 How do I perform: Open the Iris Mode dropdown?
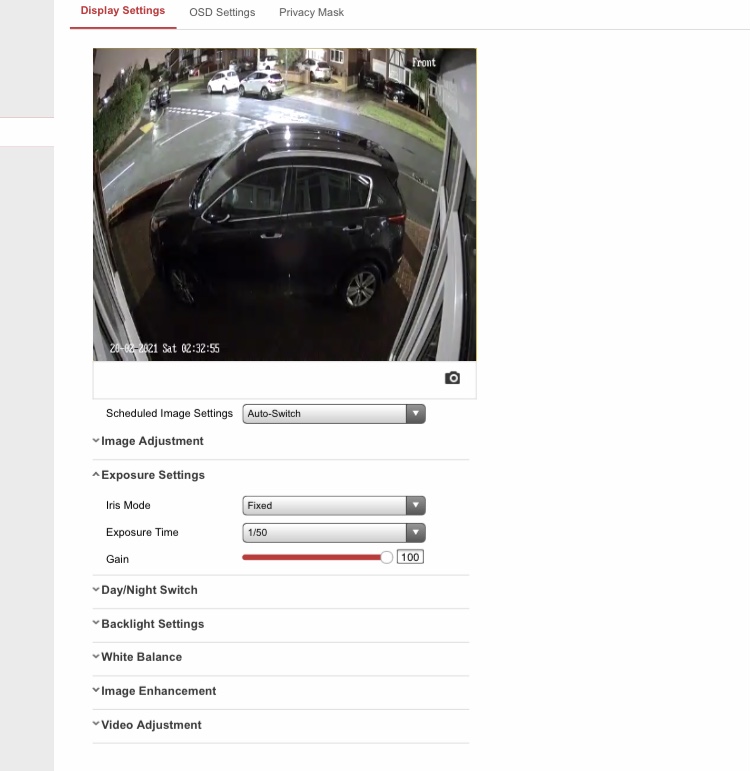tap(334, 506)
